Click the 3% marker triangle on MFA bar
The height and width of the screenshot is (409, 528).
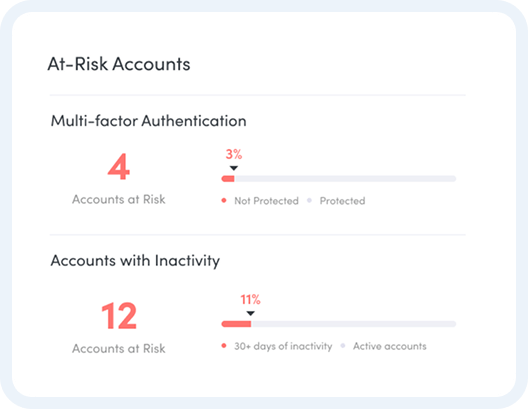tap(234, 168)
